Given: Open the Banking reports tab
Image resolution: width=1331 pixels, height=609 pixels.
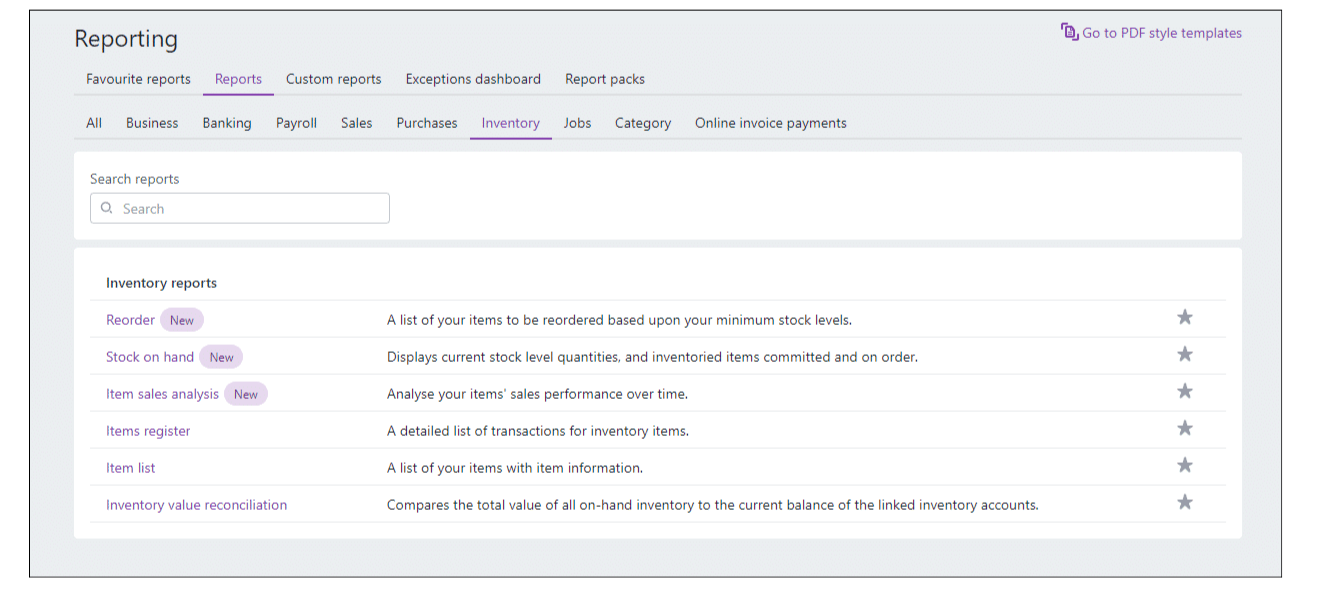Looking at the screenshot, I should click(x=227, y=123).
